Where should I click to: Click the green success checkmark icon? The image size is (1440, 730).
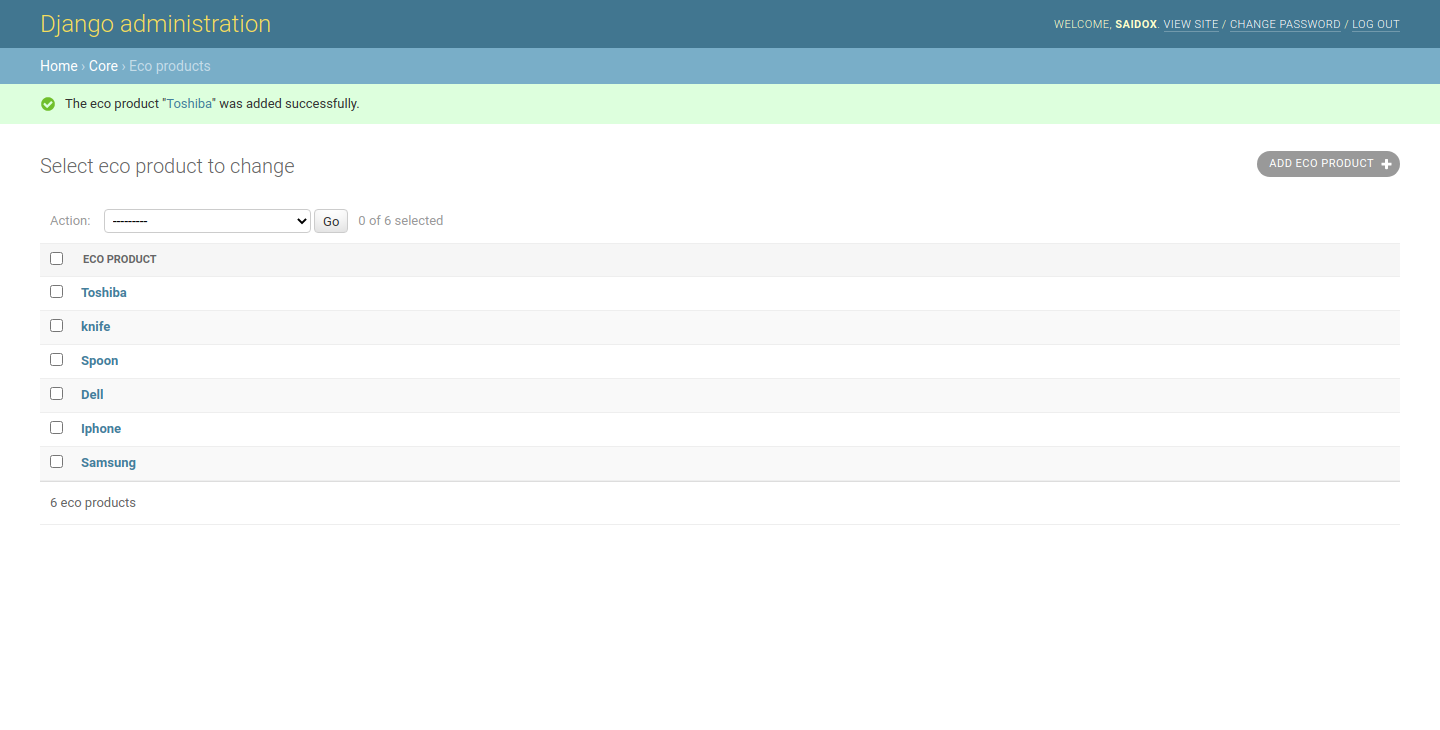pos(48,104)
